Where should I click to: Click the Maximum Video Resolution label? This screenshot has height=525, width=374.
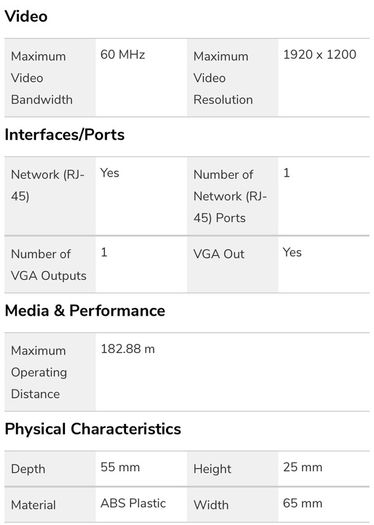[x=223, y=78]
